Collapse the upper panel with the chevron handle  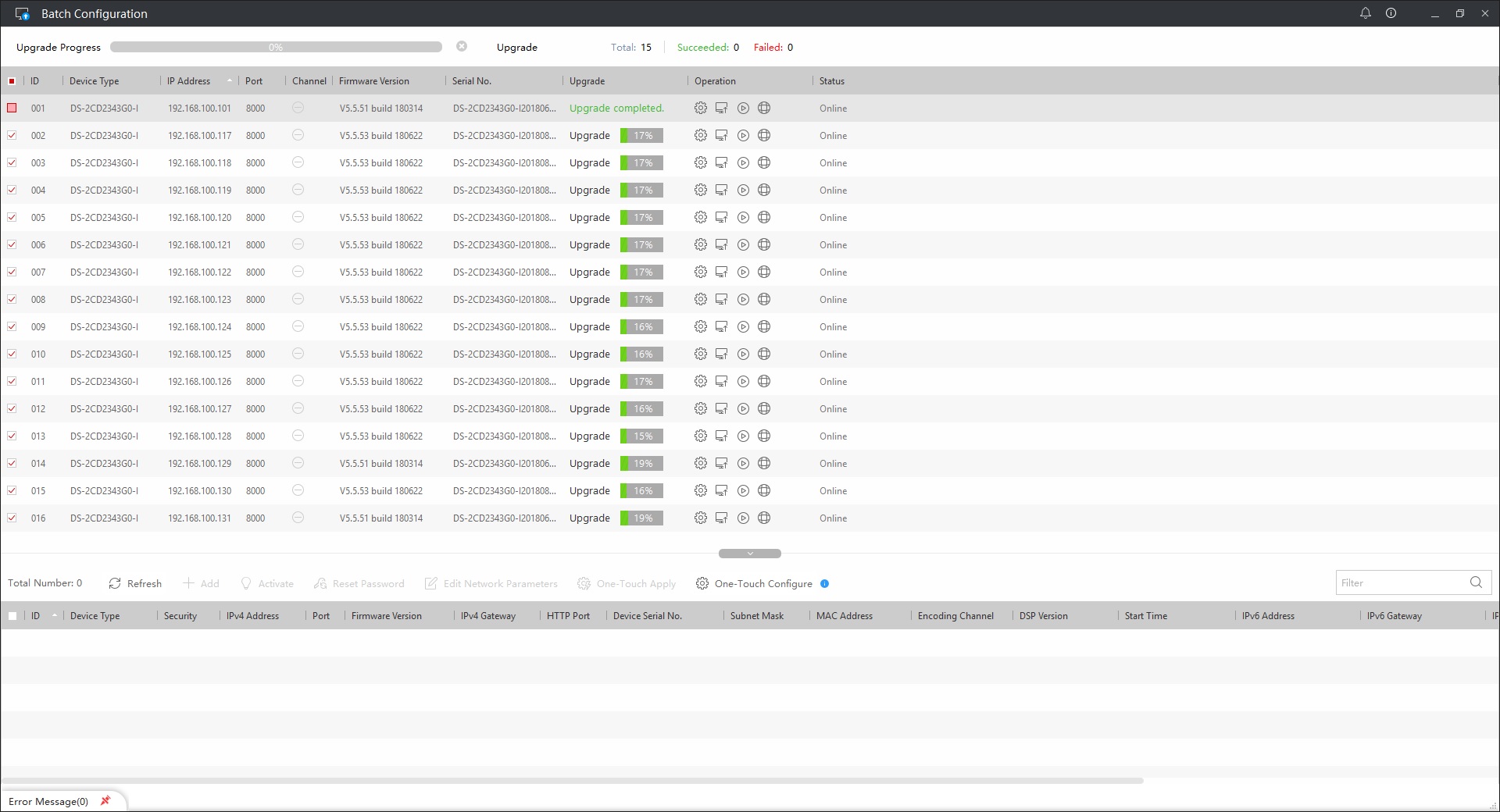point(750,554)
